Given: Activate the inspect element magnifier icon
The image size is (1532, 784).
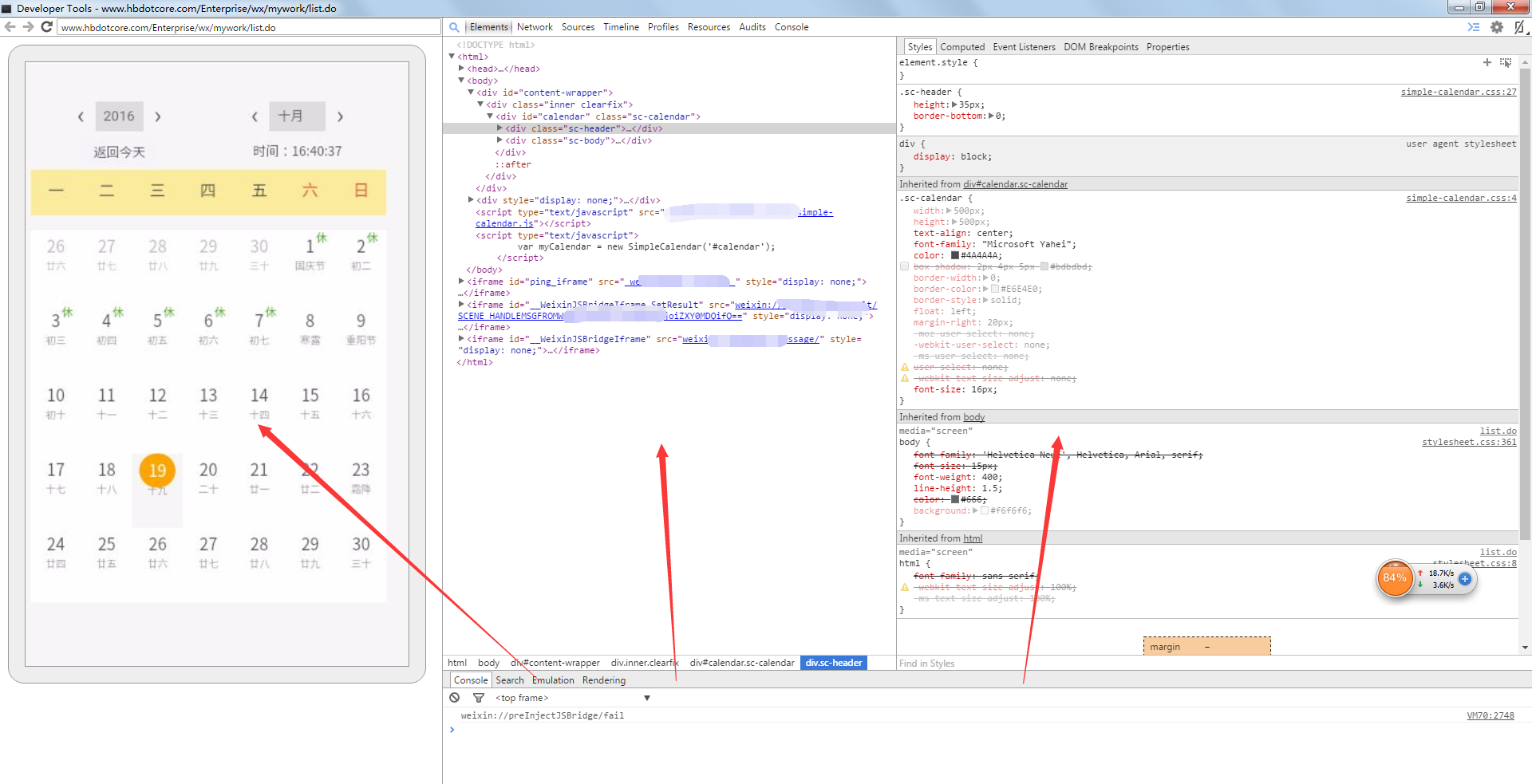Looking at the screenshot, I should tap(454, 27).
